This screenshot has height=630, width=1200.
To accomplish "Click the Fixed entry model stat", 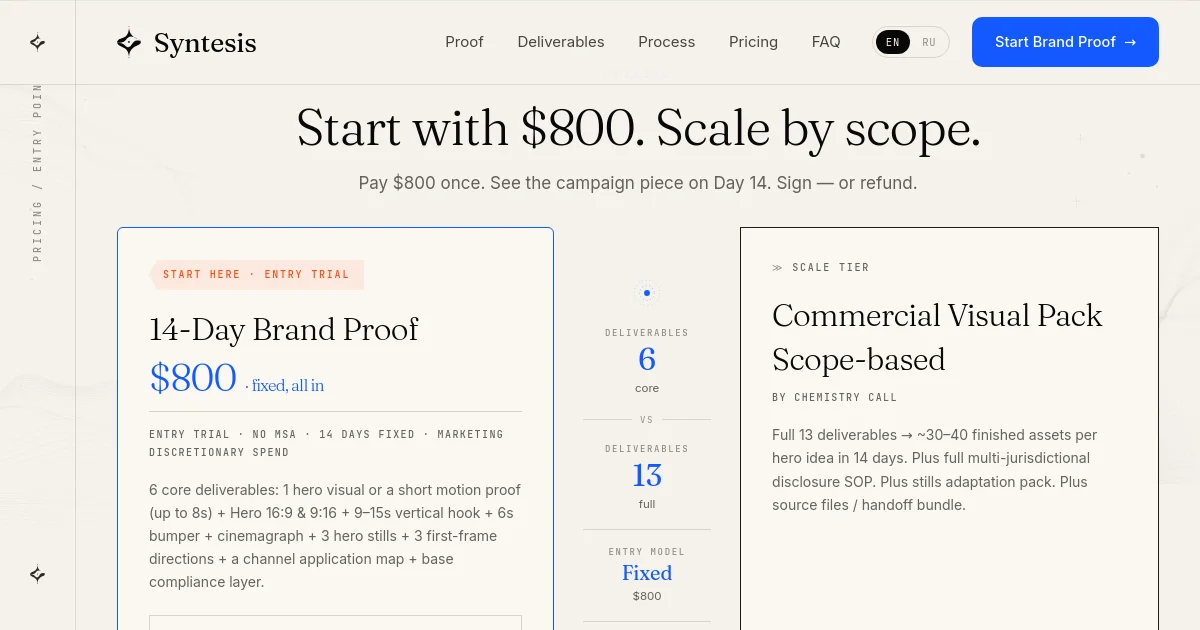I will coord(647,574).
